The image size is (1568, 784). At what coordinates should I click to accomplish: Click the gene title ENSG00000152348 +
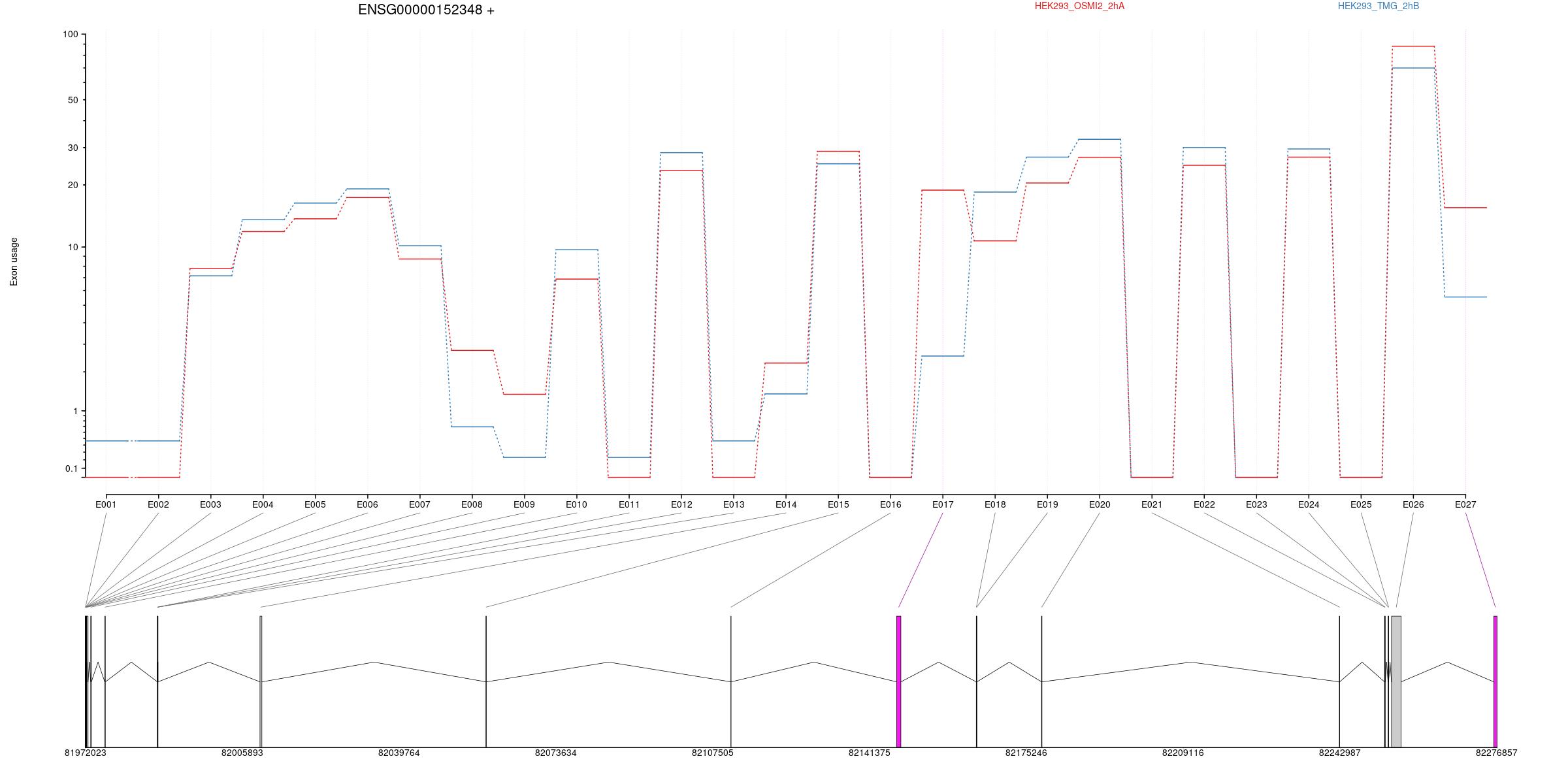tap(426, 10)
